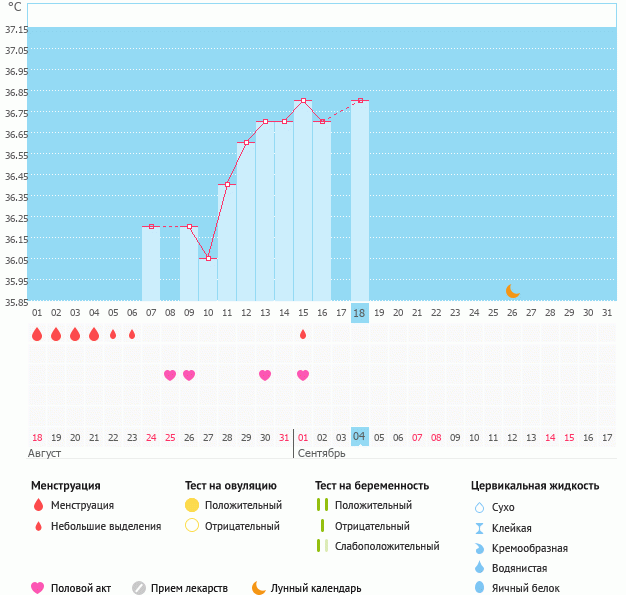Click the 'Лунный календарь' moon icon in legend
Image resolution: width=626 pixels, height=595 pixels.
(259, 588)
